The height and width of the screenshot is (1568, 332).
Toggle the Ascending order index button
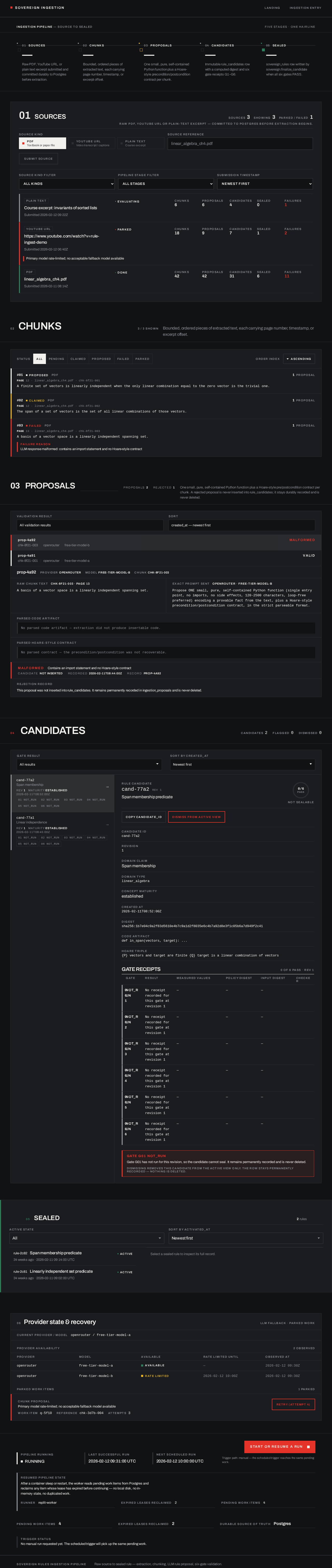[299, 359]
